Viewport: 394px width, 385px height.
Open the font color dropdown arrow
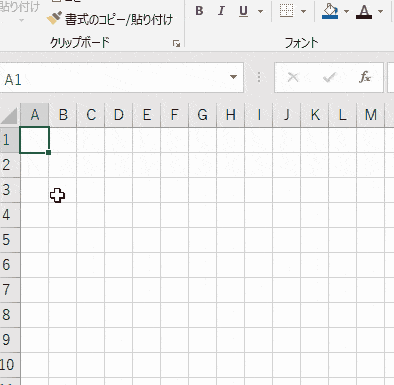pos(380,11)
